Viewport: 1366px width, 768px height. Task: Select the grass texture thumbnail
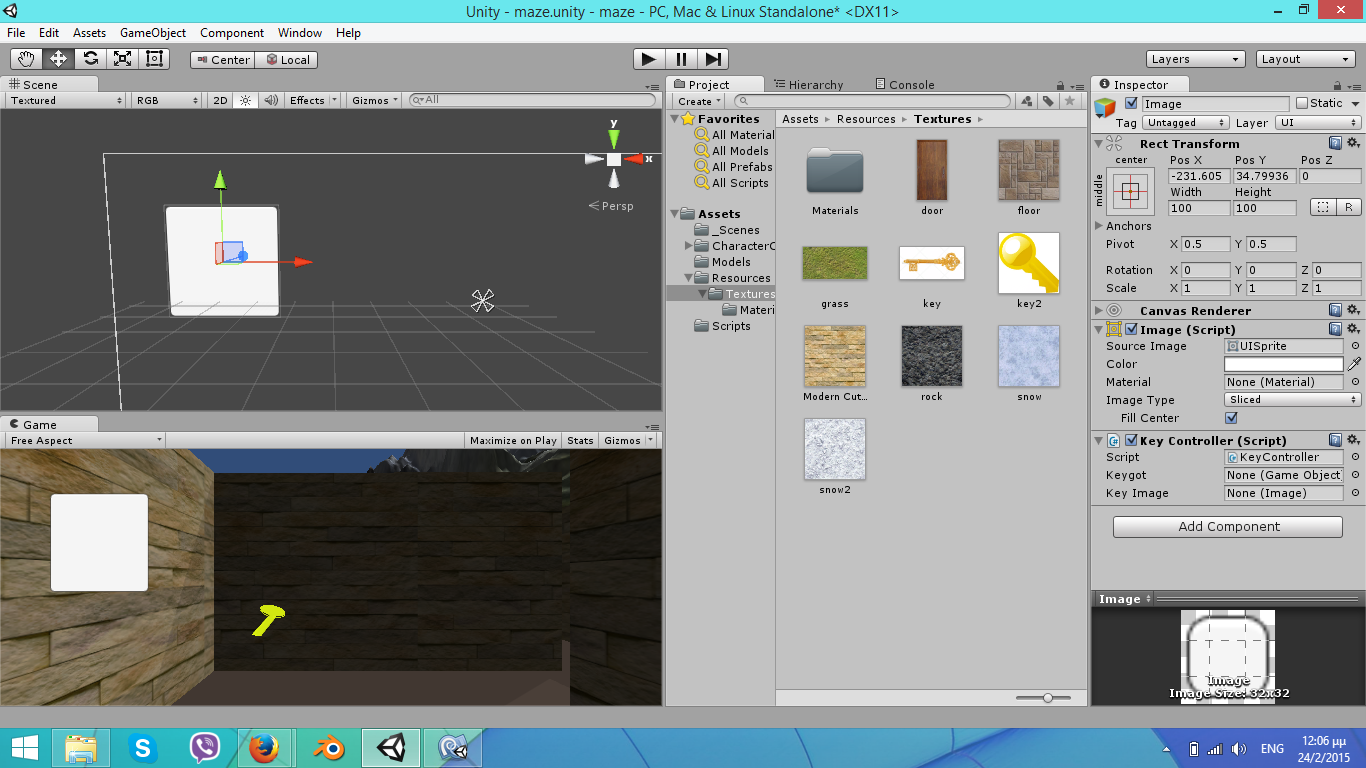(835, 263)
